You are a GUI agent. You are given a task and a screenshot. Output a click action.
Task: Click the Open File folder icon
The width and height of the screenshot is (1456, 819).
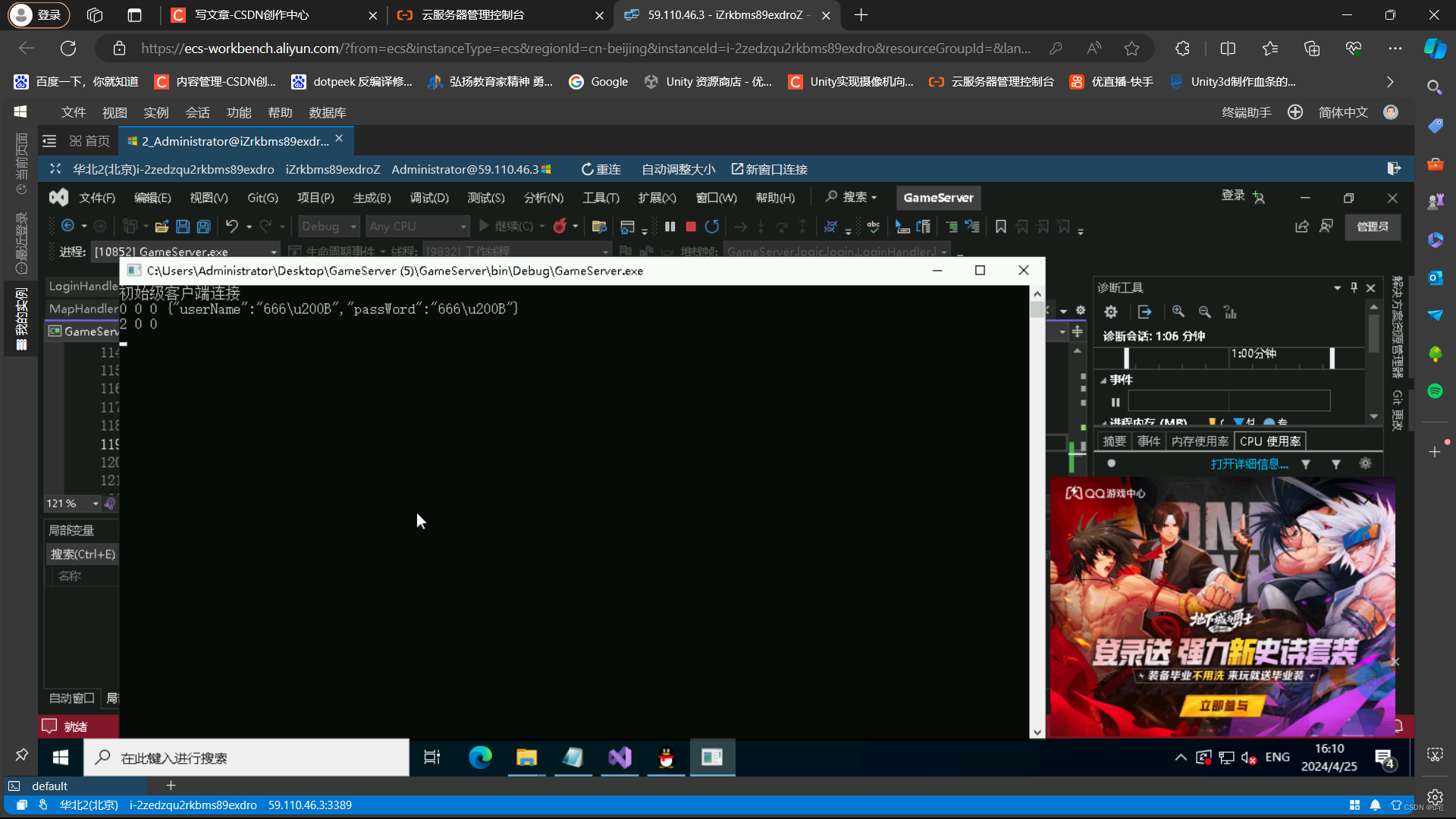tap(162, 227)
